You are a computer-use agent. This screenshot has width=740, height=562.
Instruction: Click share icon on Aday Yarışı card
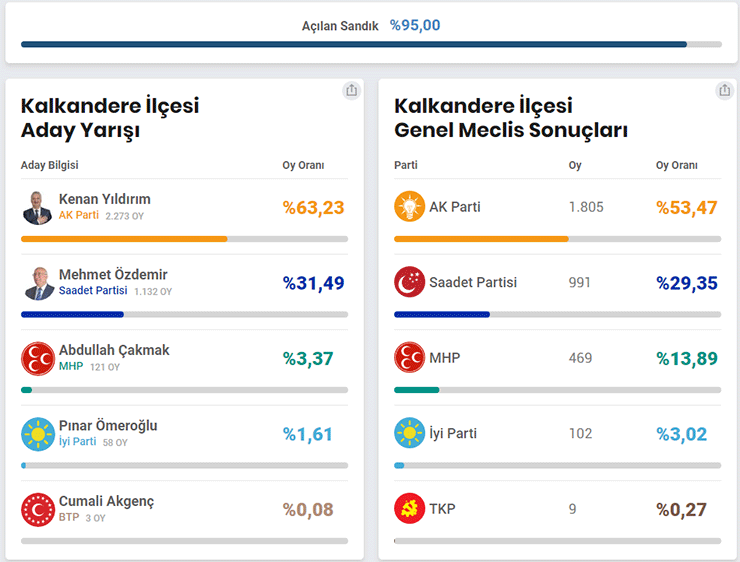[351, 90]
